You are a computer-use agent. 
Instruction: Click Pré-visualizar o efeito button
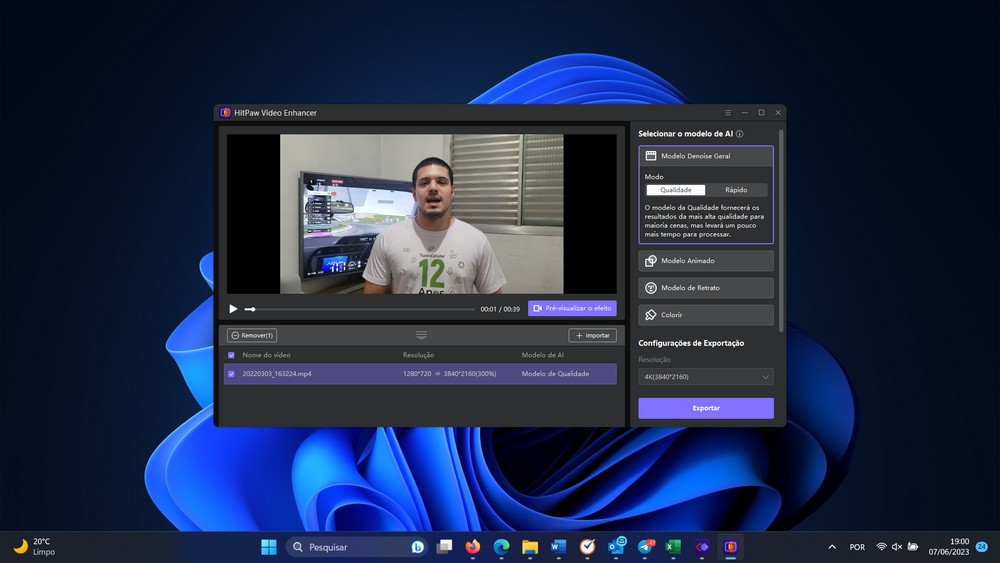pyautogui.click(x=572, y=309)
